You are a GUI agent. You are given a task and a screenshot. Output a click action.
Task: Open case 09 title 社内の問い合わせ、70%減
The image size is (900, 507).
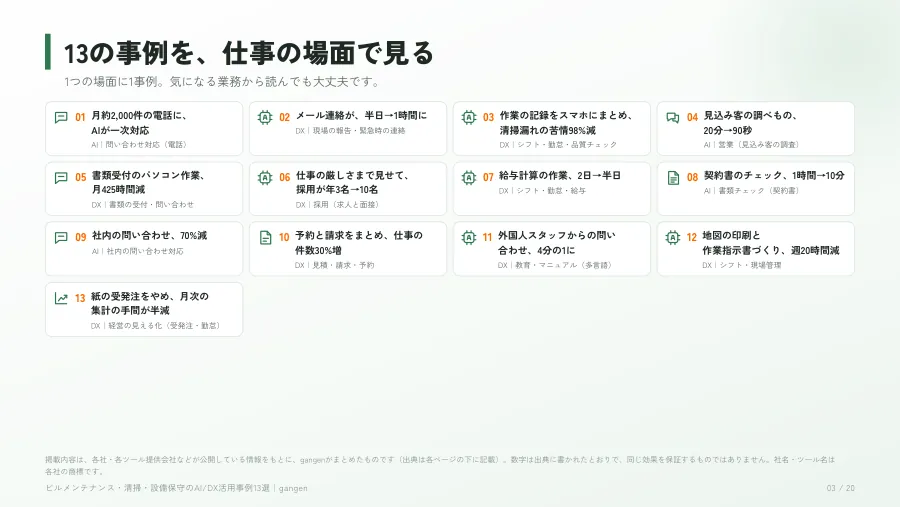tap(149, 236)
